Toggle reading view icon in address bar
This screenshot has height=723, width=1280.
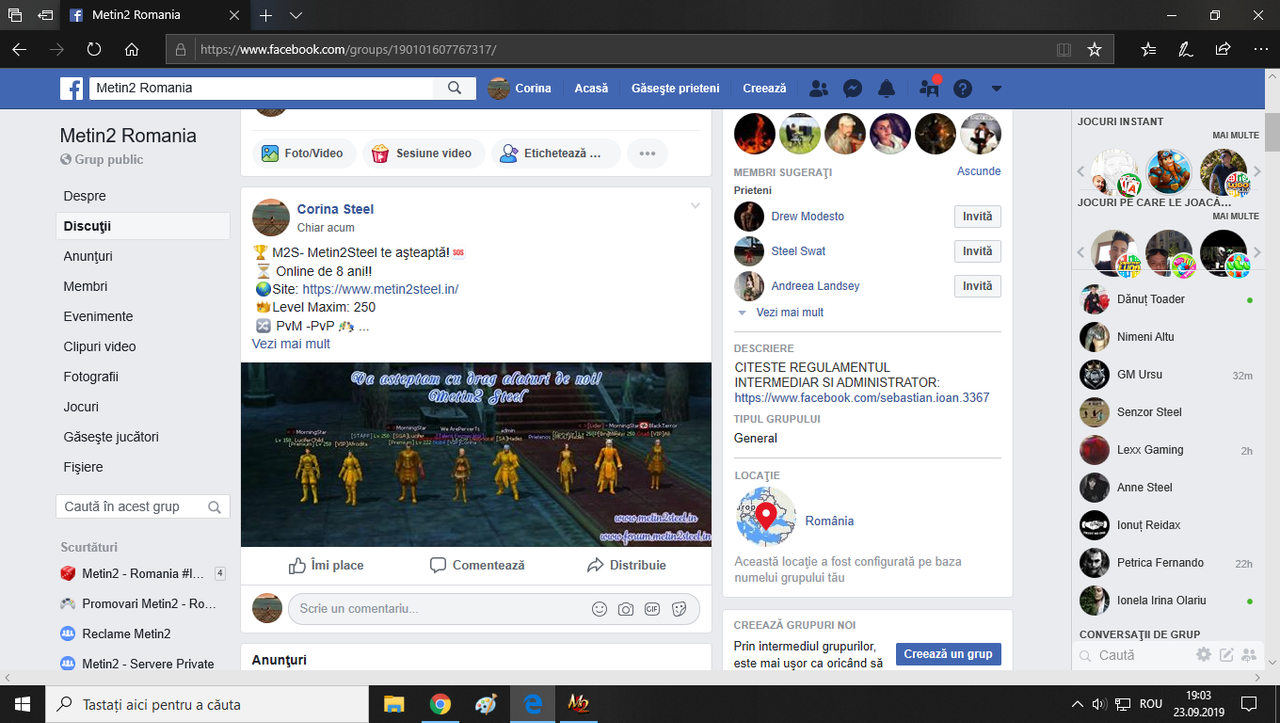(1064, 49)
